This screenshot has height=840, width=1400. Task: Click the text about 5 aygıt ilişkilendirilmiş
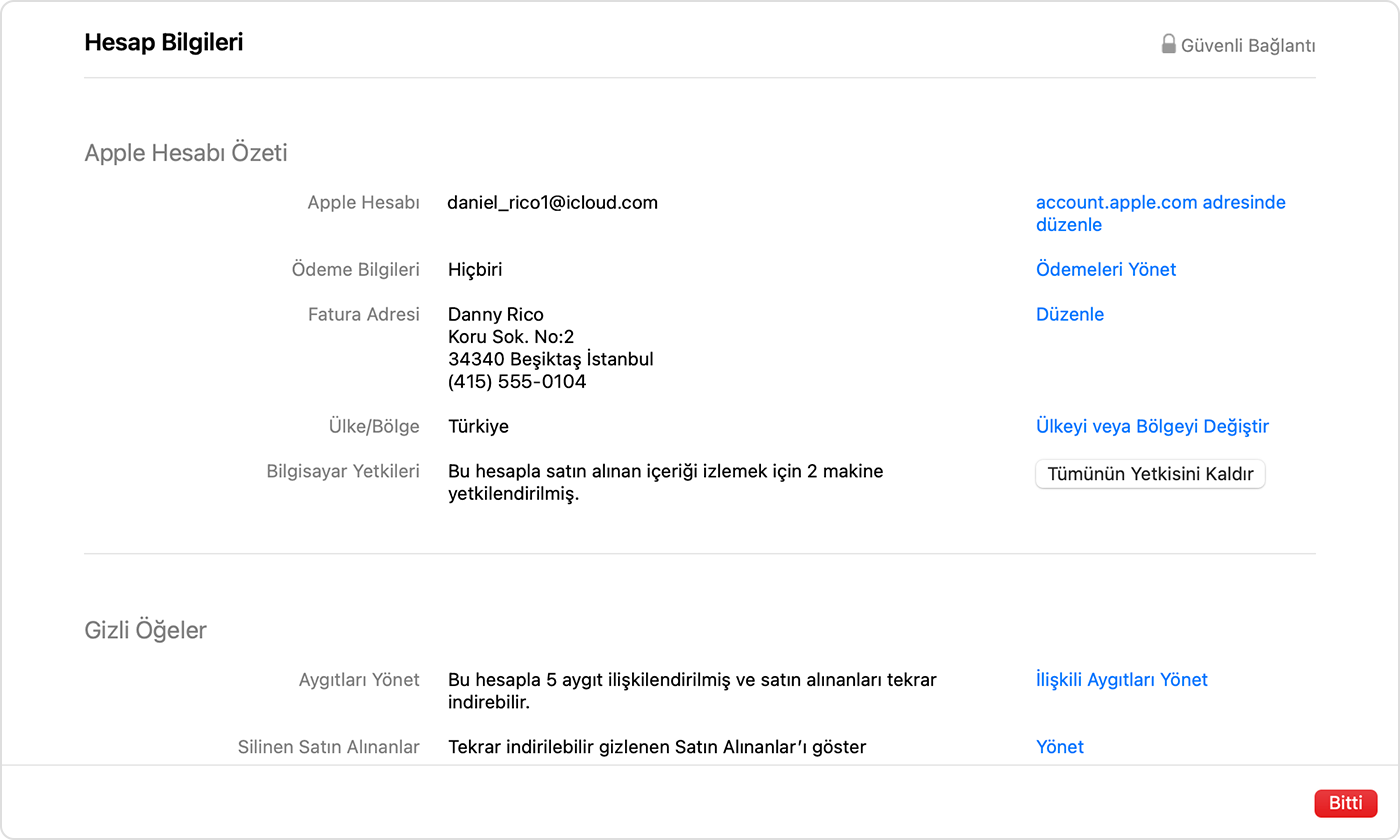click(x=692, y=691)
